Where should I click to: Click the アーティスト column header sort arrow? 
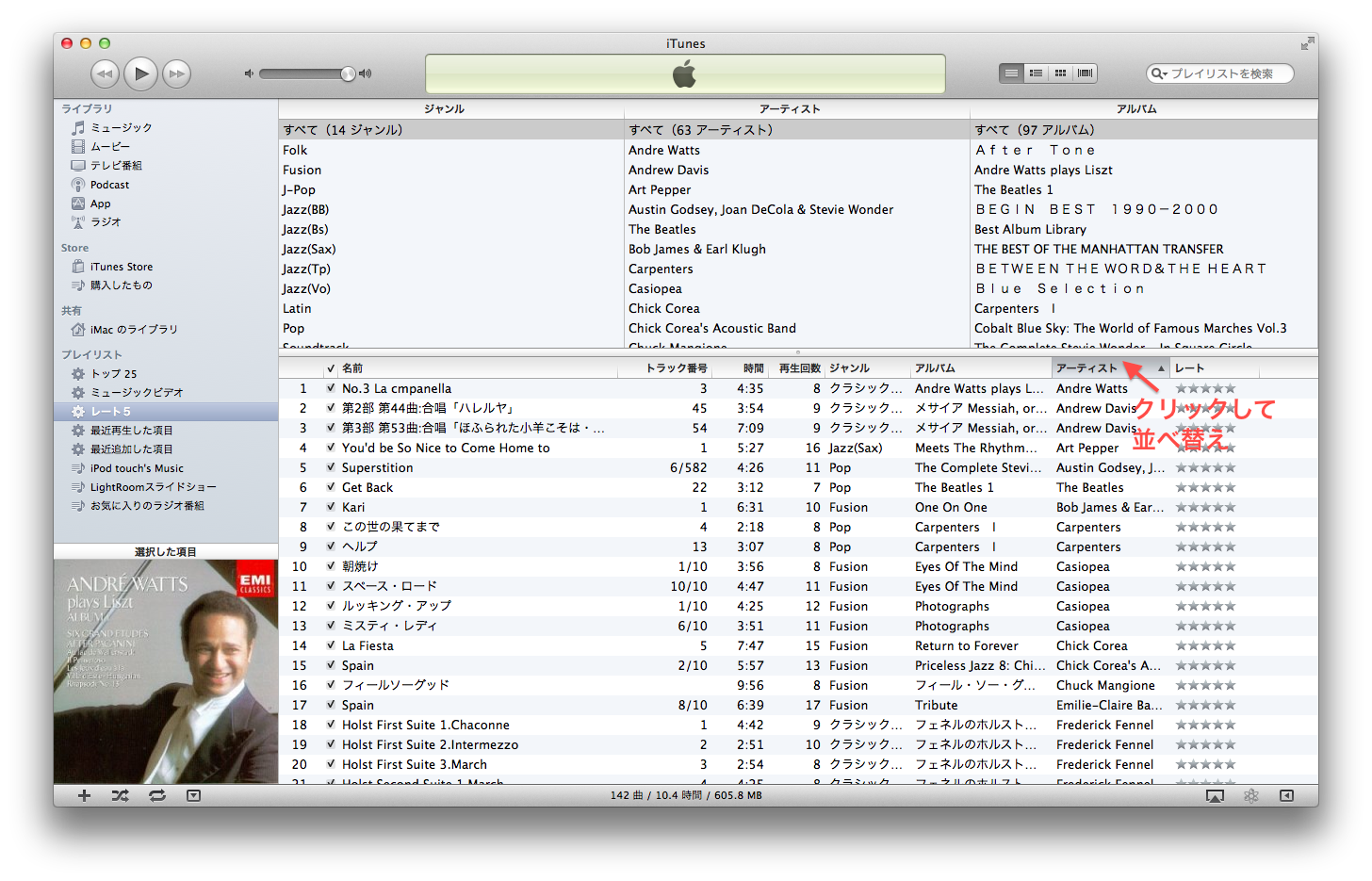(x=1161, y=368)
